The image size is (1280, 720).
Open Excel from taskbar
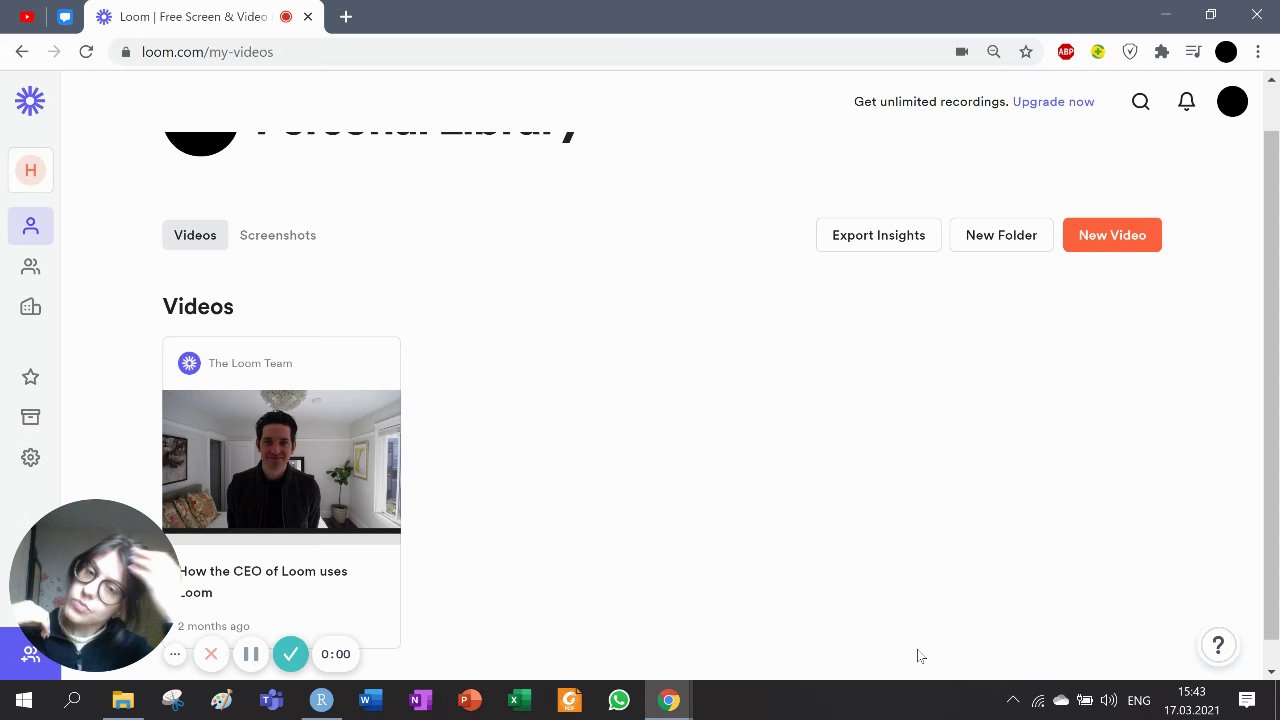pos(519,701)
